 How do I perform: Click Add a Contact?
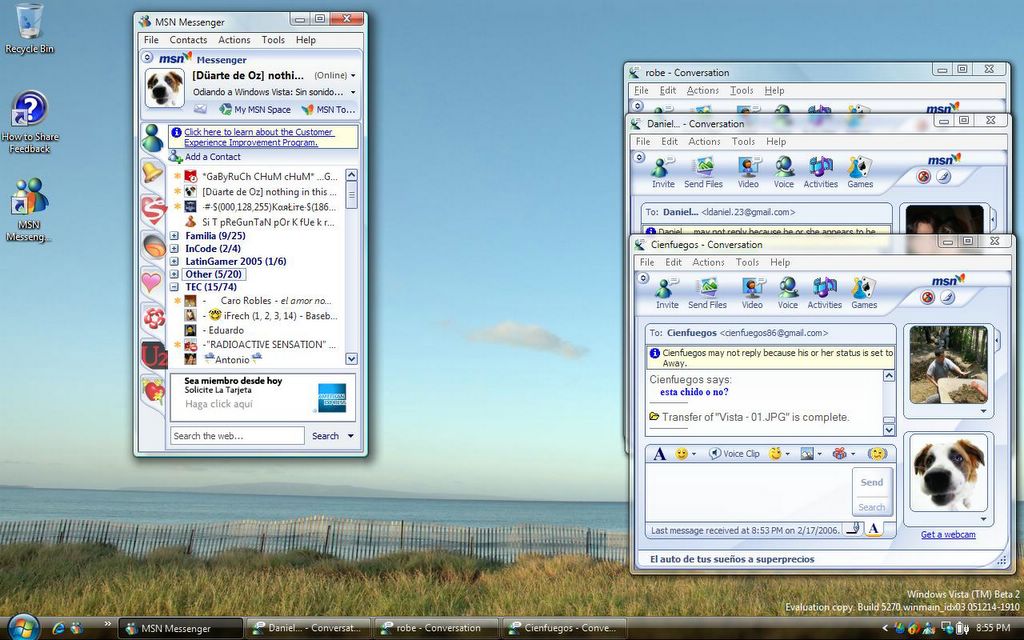coord(204,157)
